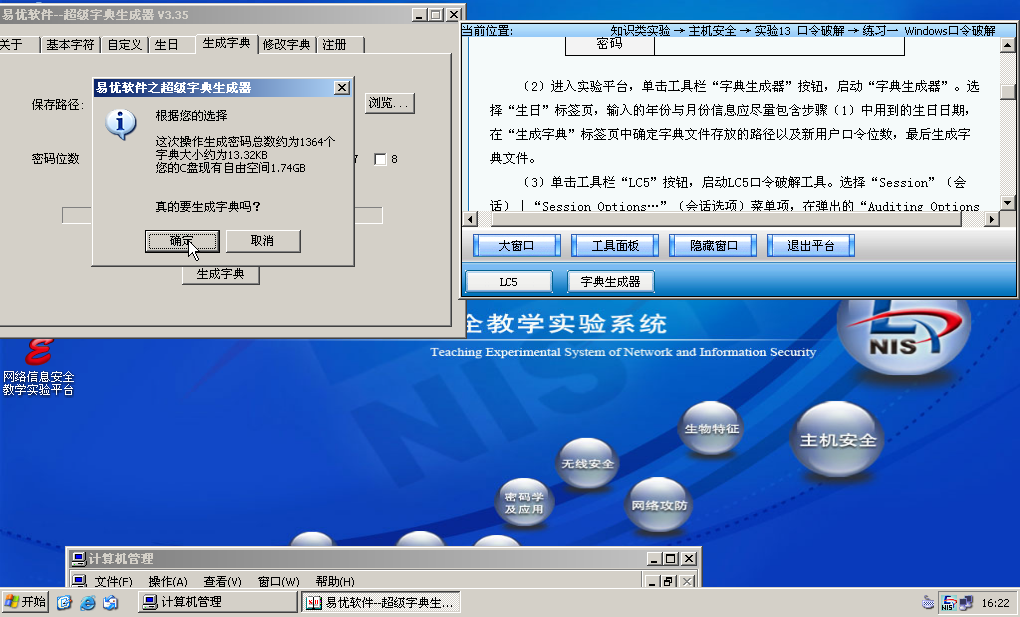Click the 16:22 taskbar clock
The width and height of the screenshot is (1020, 617).
point(995,603)
